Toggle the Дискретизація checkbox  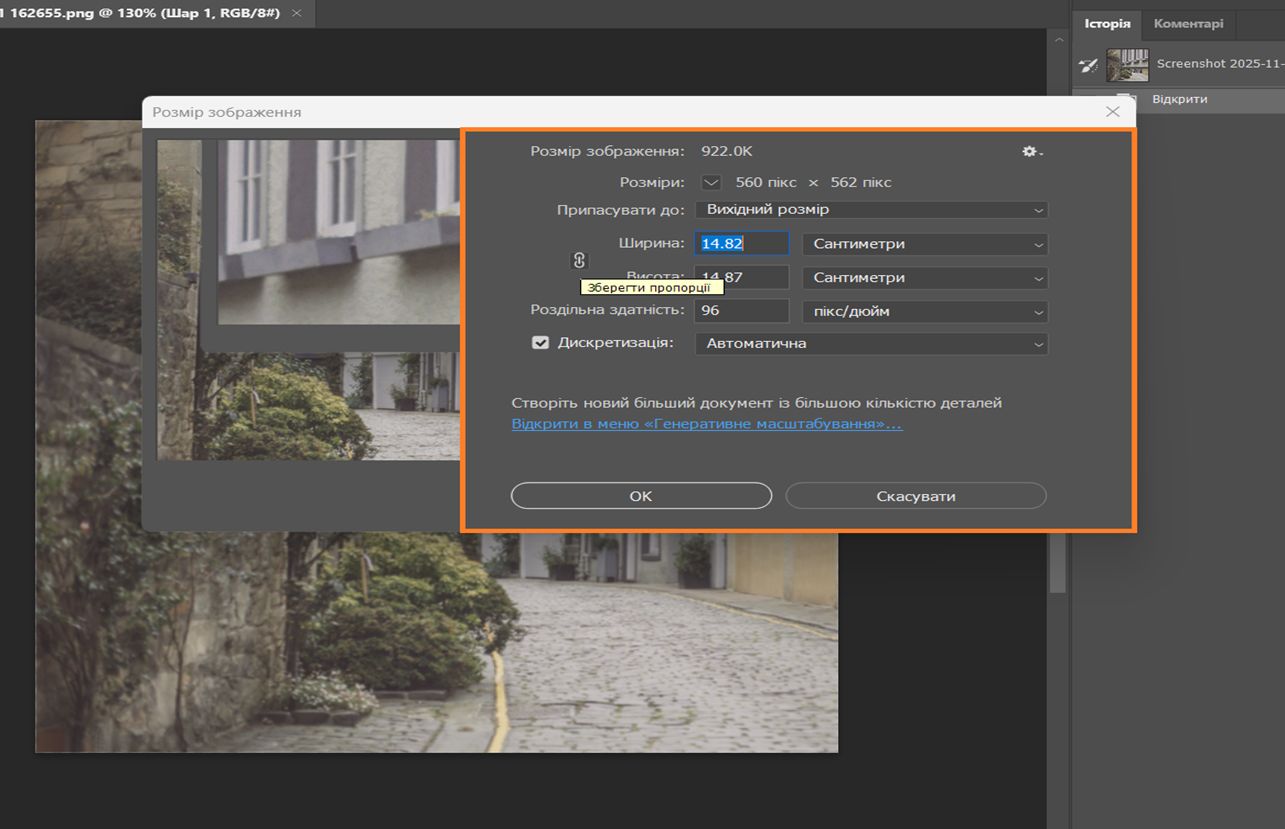click(540, 343)
